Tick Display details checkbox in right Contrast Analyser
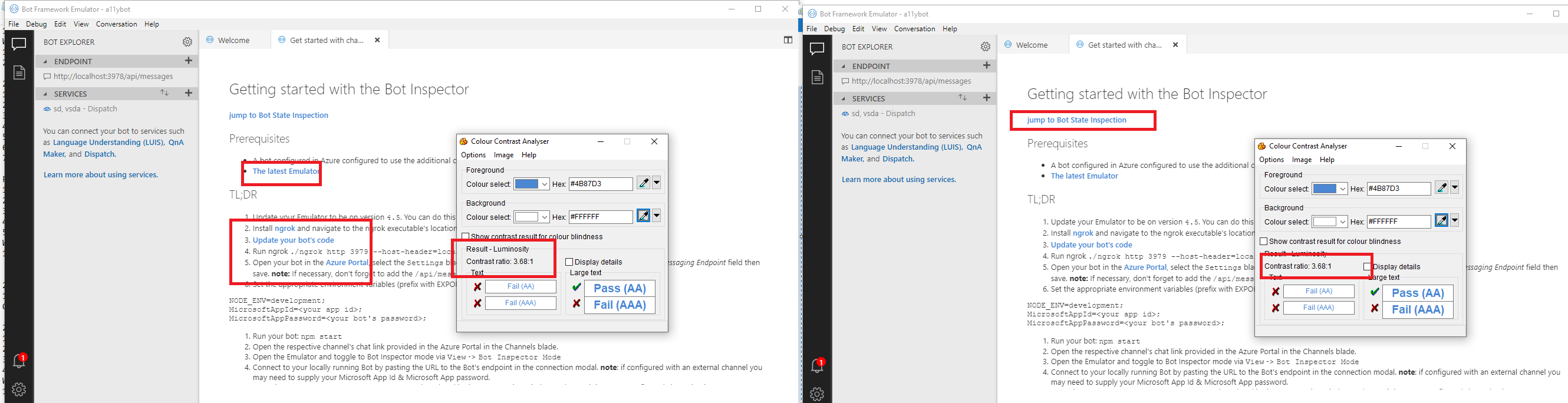This screenshot has height=403, width=1568. (1367, 267)
